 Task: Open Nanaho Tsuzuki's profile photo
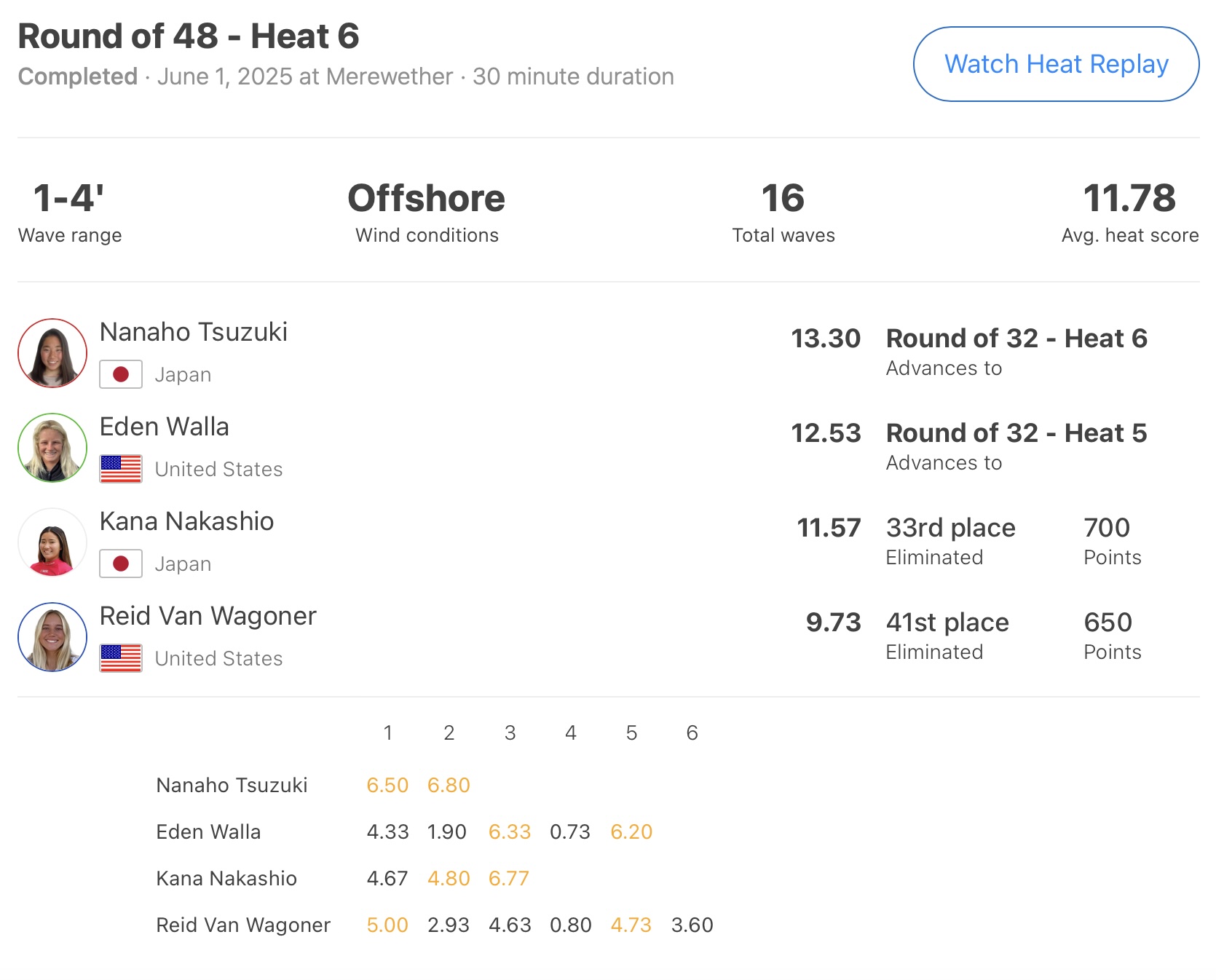coord(52,353)
